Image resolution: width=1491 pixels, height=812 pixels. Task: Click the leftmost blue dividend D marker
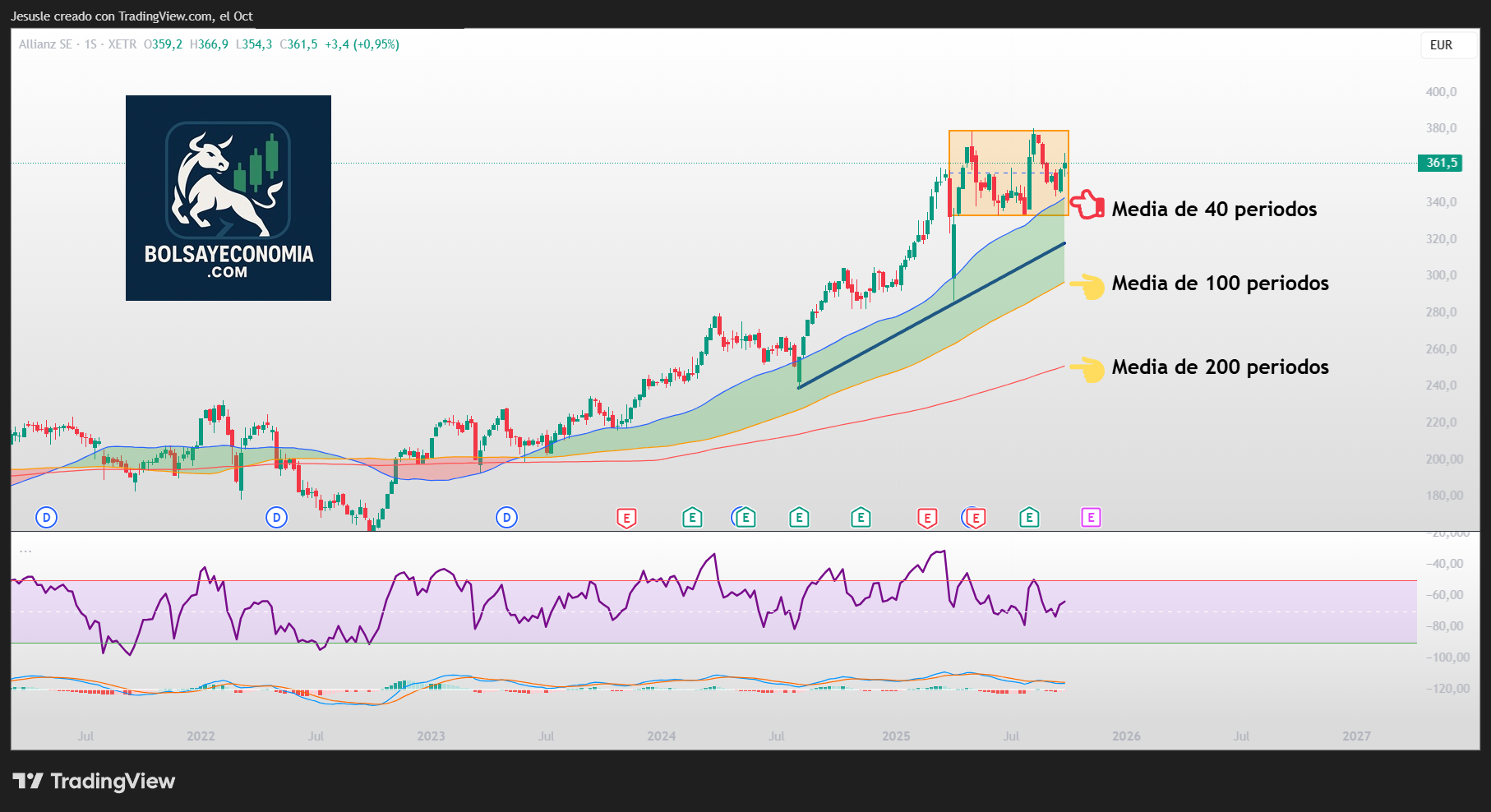click(47, 517)
